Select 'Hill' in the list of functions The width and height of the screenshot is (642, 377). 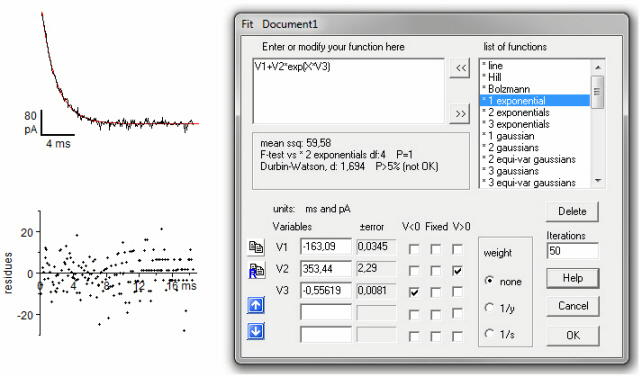click(x=535, y=77)
